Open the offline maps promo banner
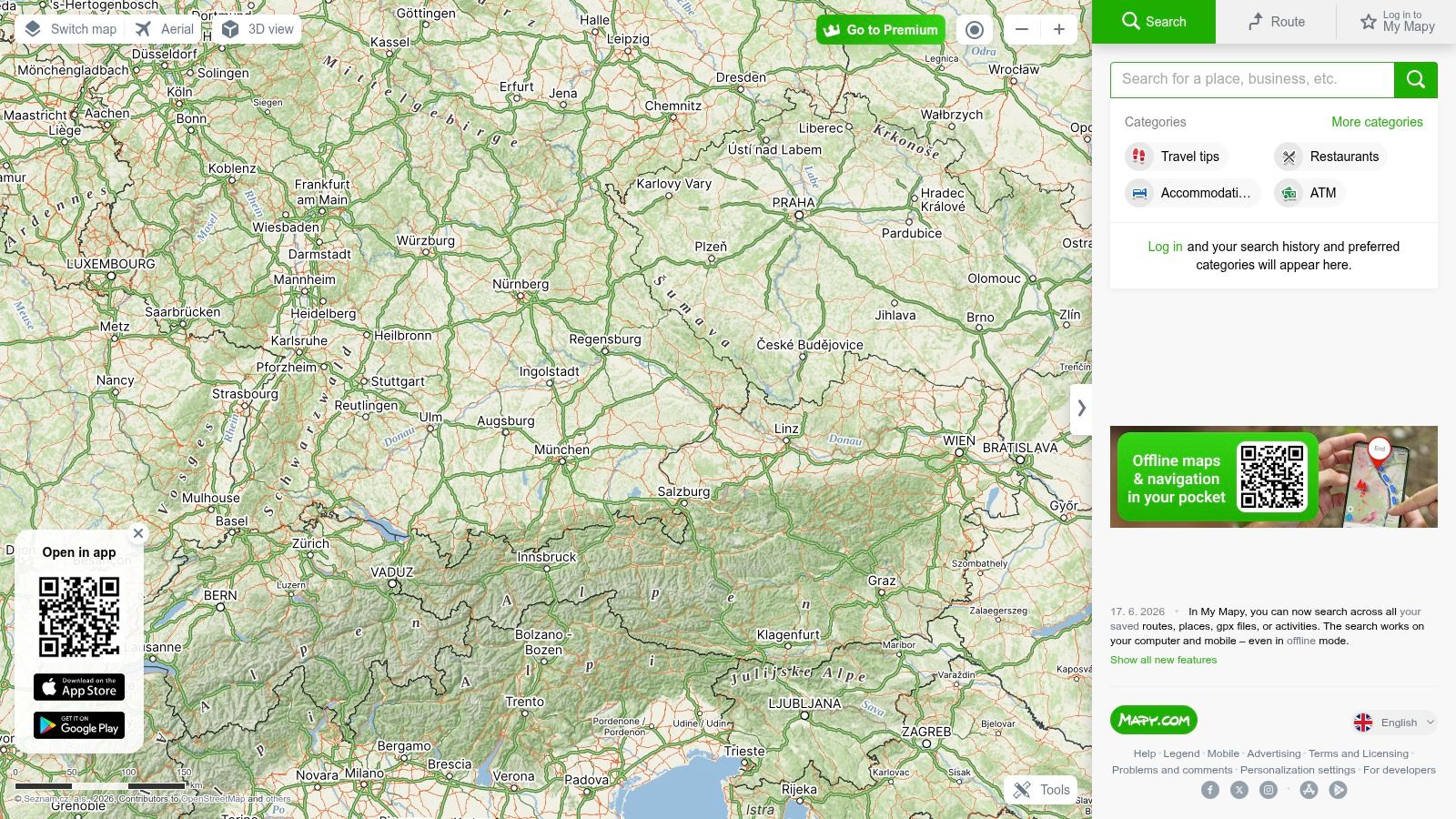Image resolution: width=1456 pixels, height=819 pixels. (x=1274, y=477)
